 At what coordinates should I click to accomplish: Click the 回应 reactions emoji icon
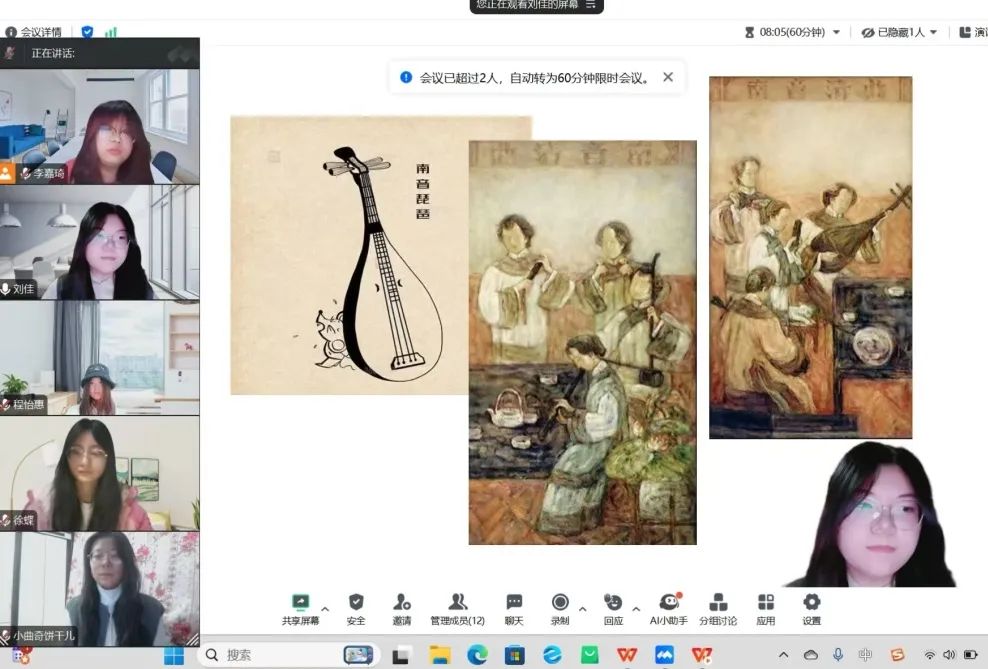point(613,603)
